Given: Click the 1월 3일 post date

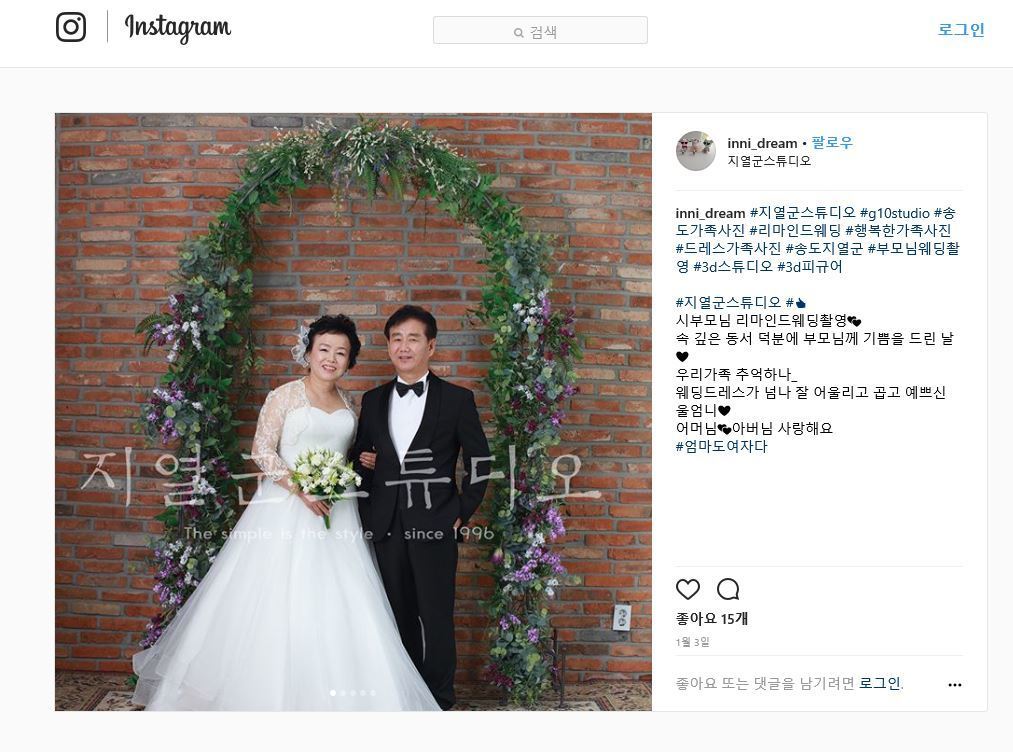Looking at the screenshot, I should coord(693,642).
